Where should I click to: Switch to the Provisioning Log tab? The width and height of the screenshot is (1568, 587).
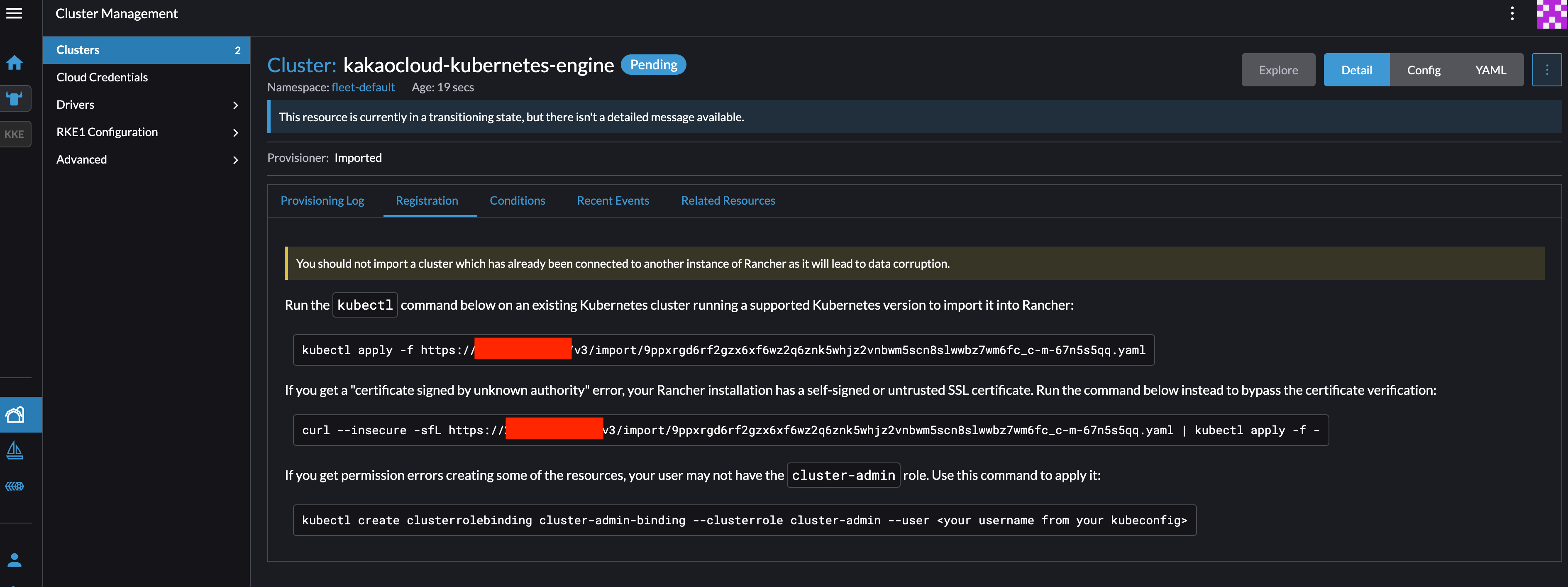322,201
